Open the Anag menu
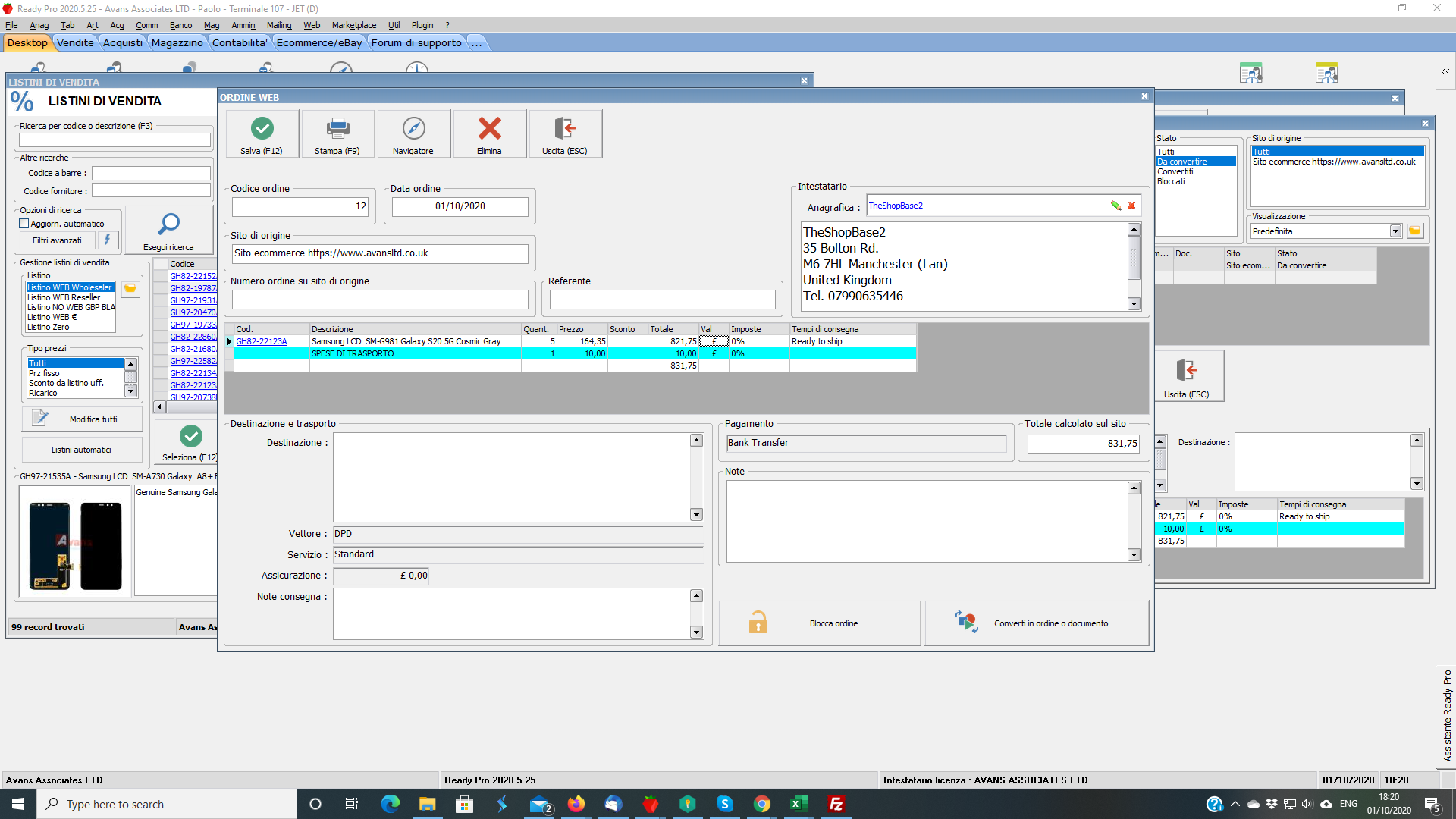1456x819 pixels. tap(39, 25)
